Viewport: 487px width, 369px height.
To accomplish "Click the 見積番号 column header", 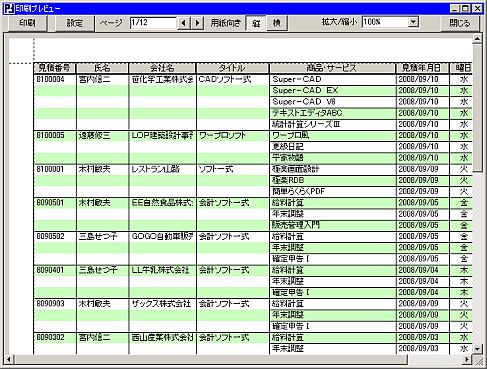I will [x=55, y=68].
